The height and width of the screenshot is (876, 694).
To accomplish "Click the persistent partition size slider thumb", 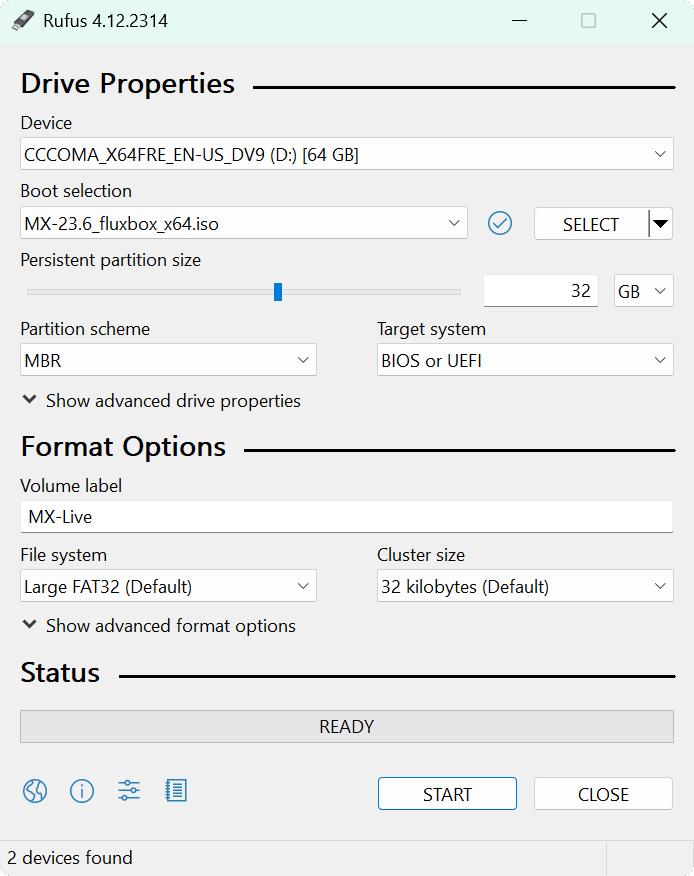I will 278,292.
